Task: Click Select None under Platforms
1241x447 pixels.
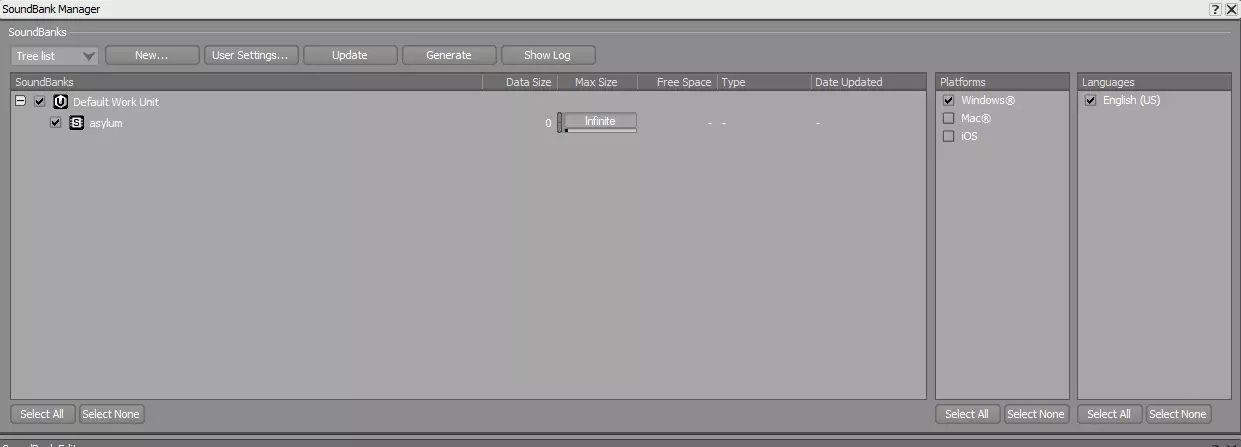Action: pos(1036,414)
